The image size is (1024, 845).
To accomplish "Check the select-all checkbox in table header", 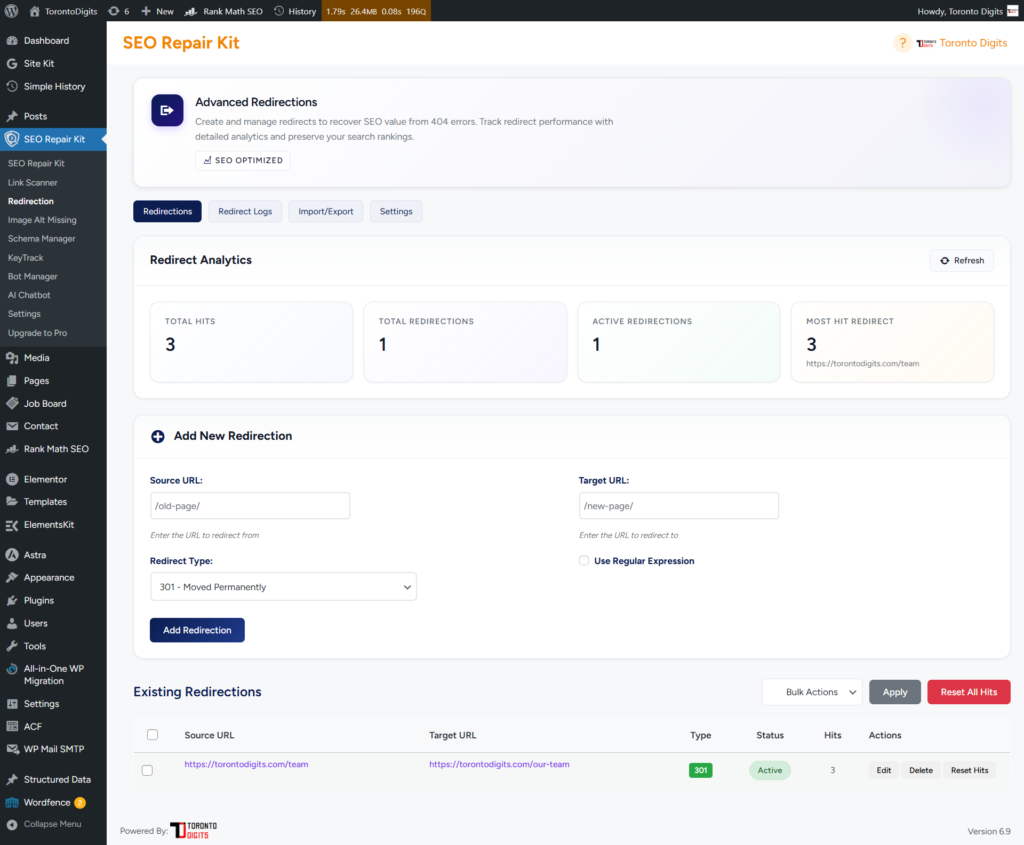I will [153, 735].
